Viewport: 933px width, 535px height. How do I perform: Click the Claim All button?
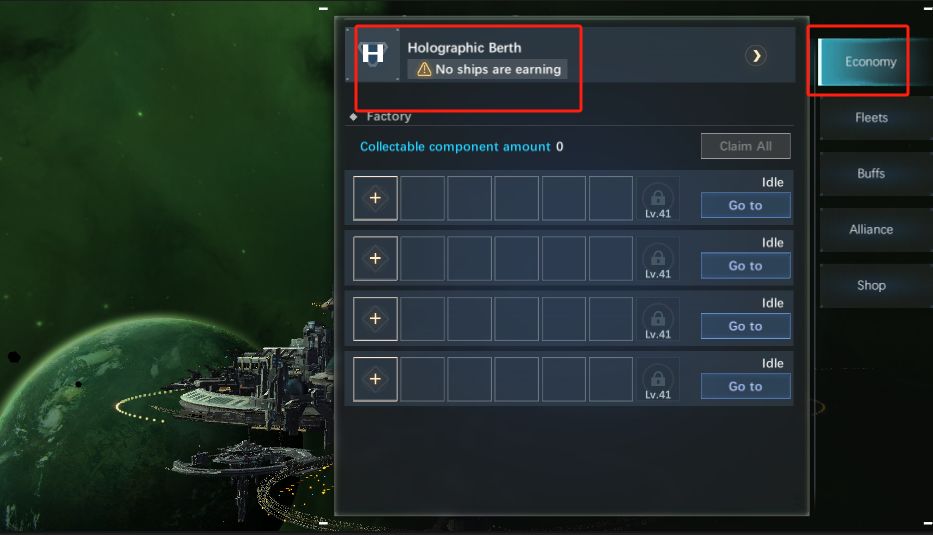(x=746, y=146)
